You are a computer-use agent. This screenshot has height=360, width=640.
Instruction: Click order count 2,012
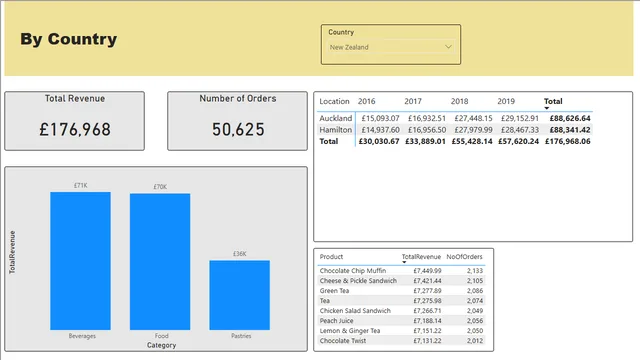tap(475, 341)
